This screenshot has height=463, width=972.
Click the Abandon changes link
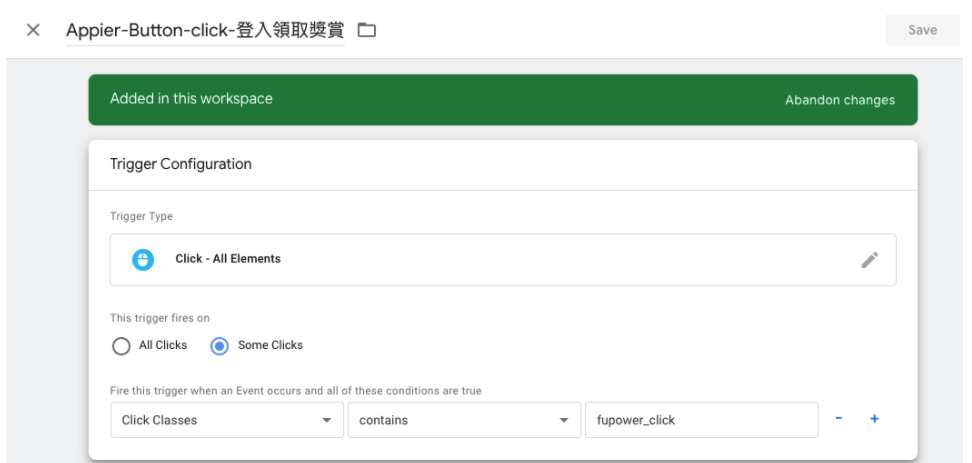coord(839,100)
